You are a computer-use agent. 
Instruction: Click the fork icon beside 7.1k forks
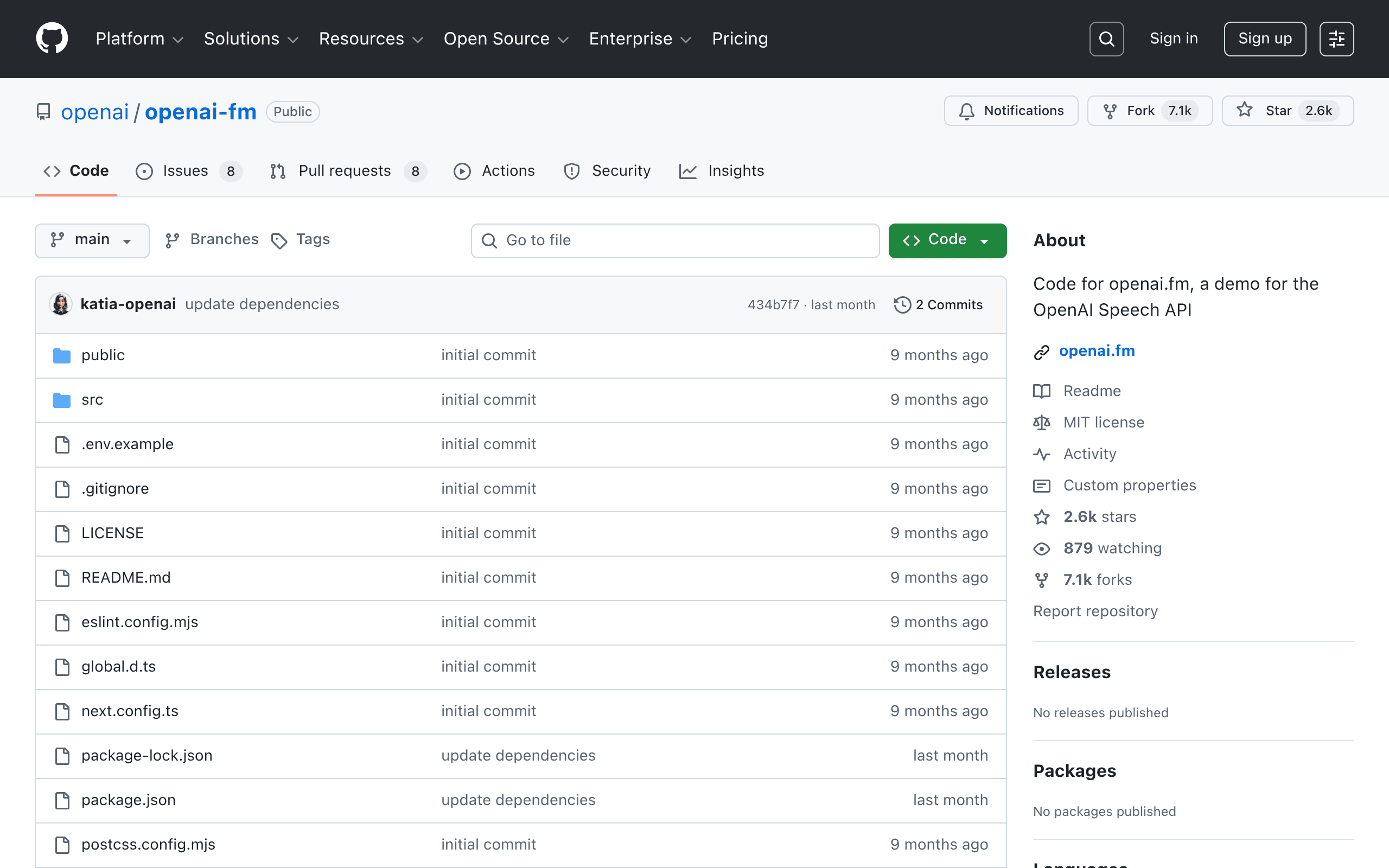coord(1041,580)
